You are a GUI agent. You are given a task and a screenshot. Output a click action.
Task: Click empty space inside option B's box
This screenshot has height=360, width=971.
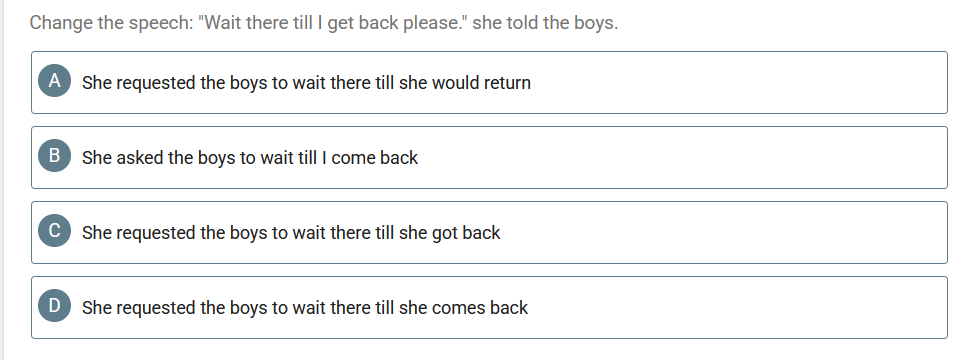[x=681, y=157]
